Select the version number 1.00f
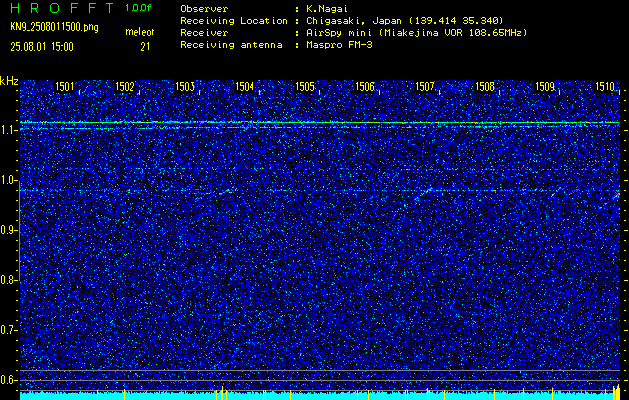Image resolution: width=629 pixels, height=400 pixels. tap(138, 8)
